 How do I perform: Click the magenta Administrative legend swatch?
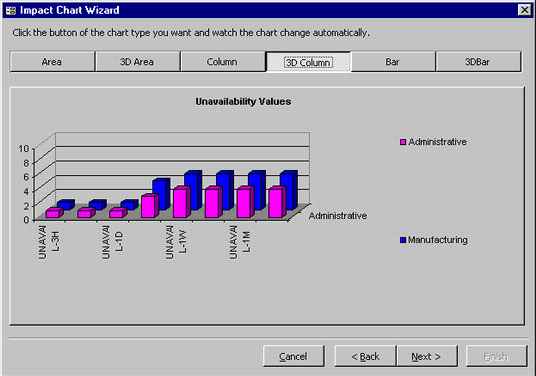(403, 142)
